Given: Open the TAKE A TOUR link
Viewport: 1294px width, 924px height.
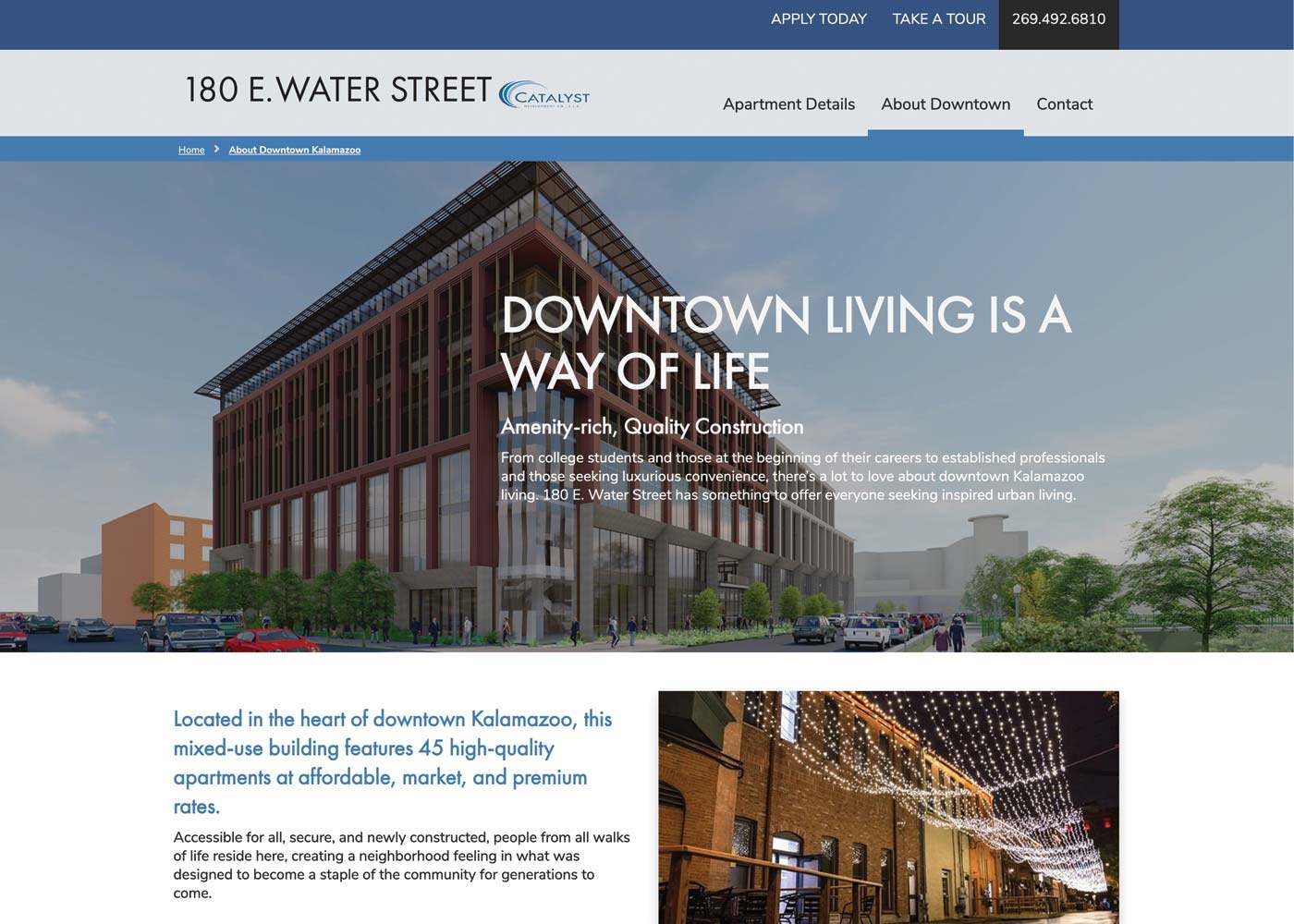Looking at the screenshot, I should pos(938,19).
